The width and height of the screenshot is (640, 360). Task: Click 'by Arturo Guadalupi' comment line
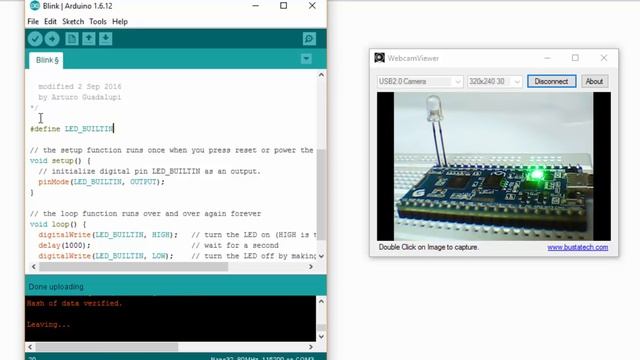click(80, 98)
